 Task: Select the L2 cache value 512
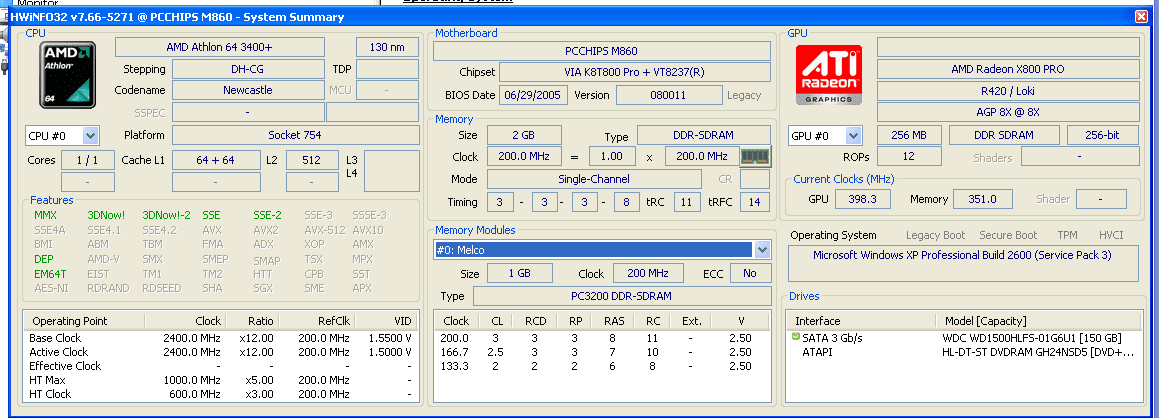pos(313,160)
